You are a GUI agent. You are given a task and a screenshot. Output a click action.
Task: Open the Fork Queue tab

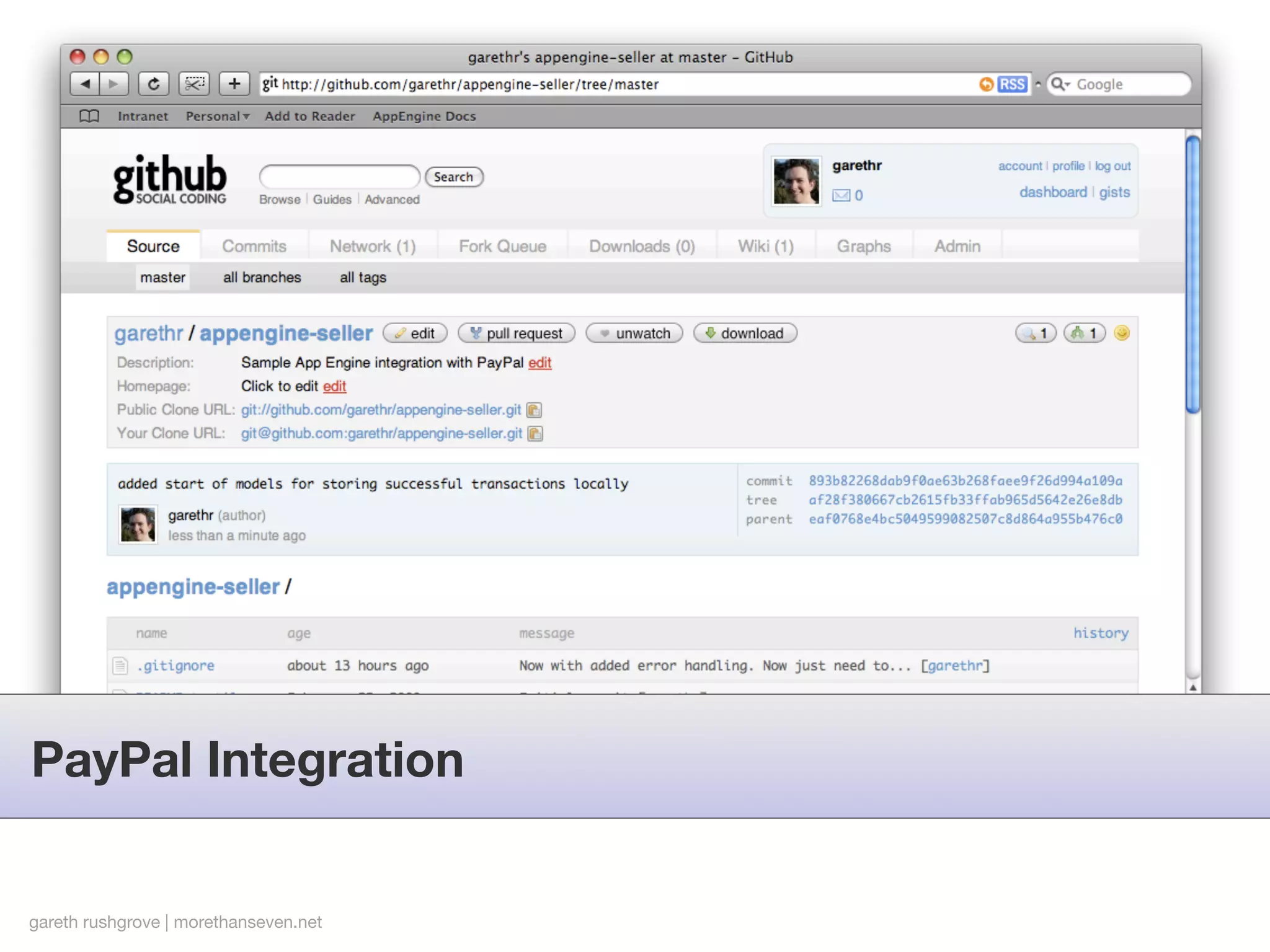click(502, 246)
